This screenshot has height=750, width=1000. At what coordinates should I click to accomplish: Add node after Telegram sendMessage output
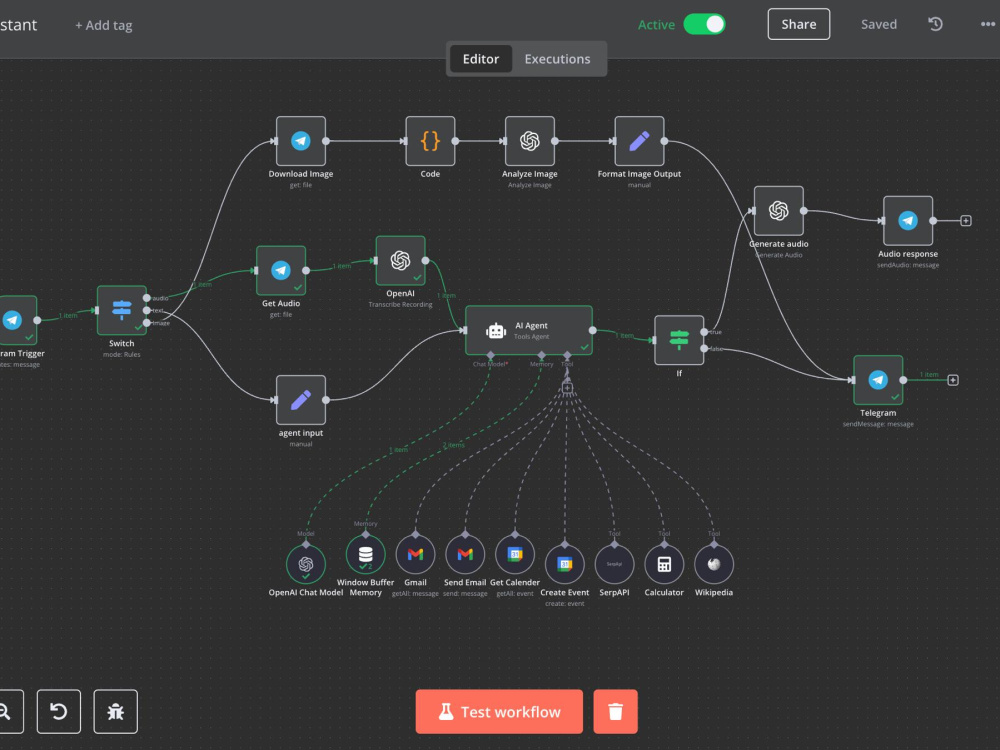(x=953, y=380)
